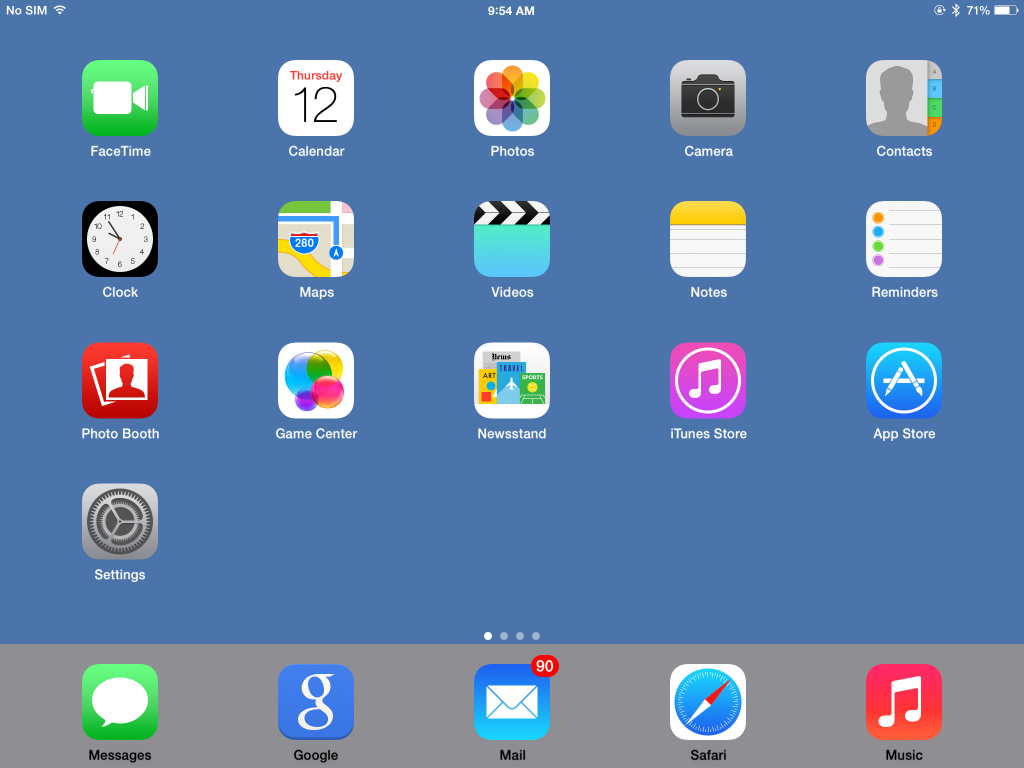Viewport: 1024px width, 768px height.
Task: Tap the first (current) page dot
Action: [488, 635]
